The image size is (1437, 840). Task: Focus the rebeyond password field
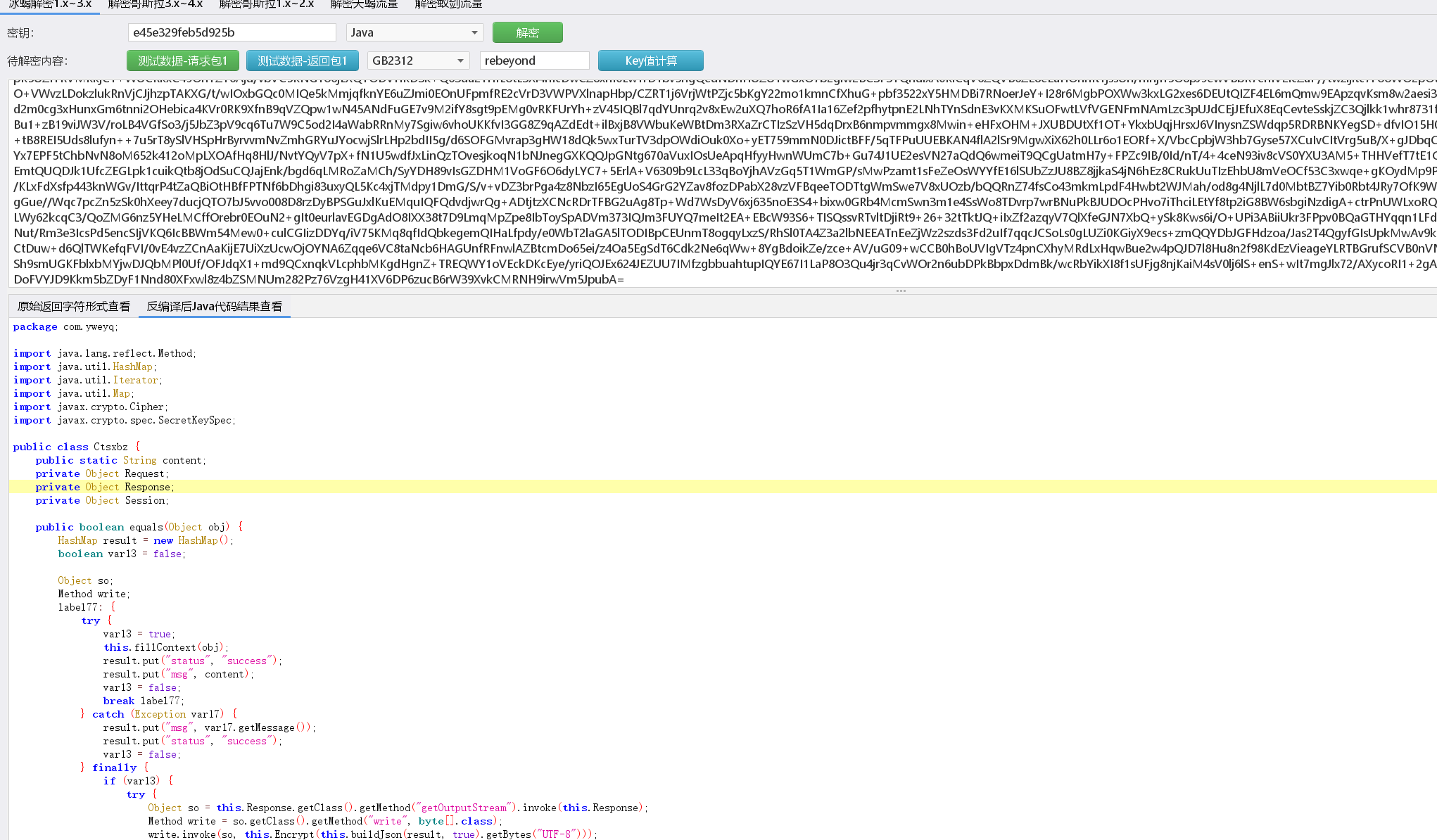click(534, 61)
